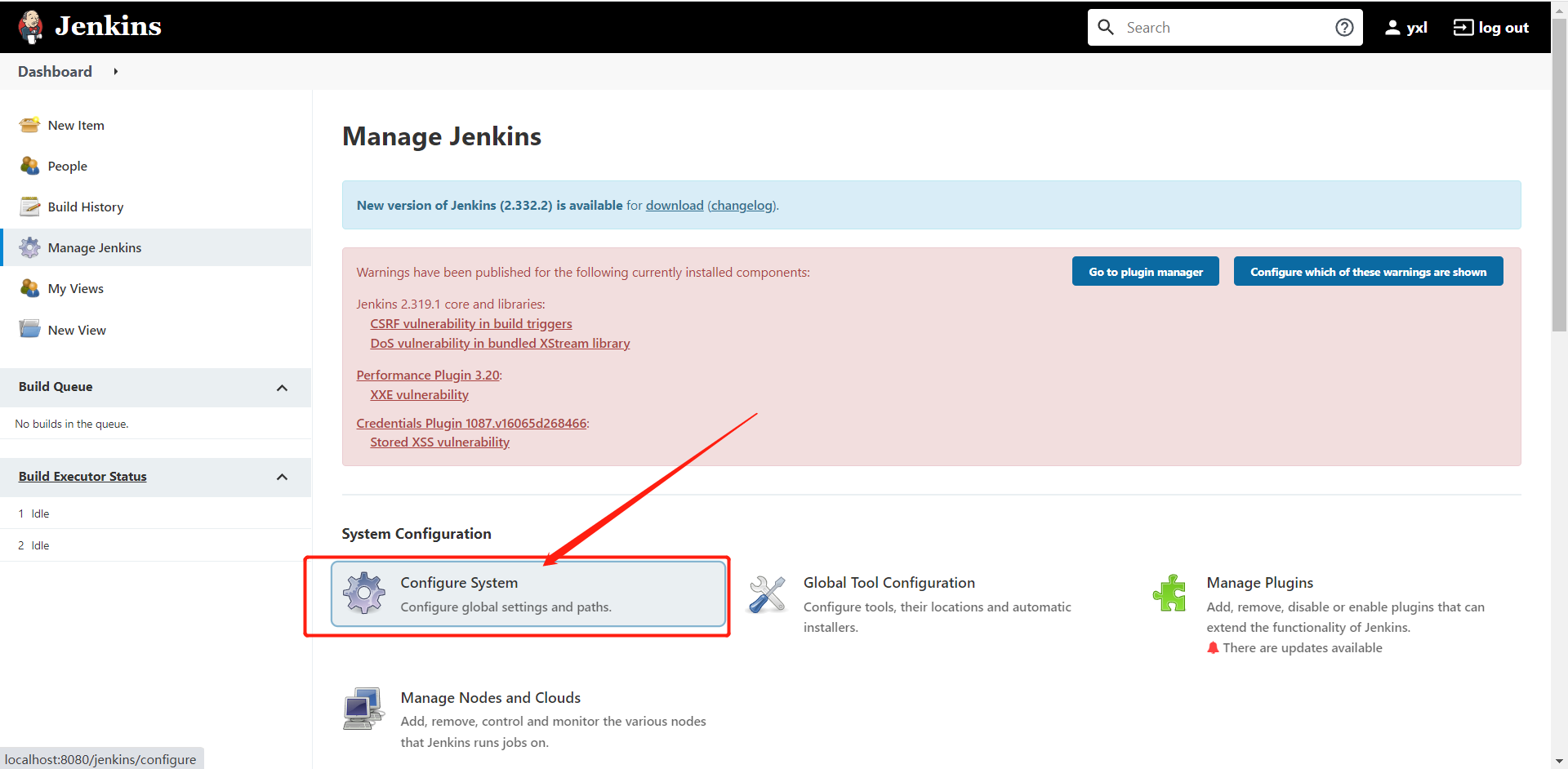Open New View in the sidebar

click(77, 330)
